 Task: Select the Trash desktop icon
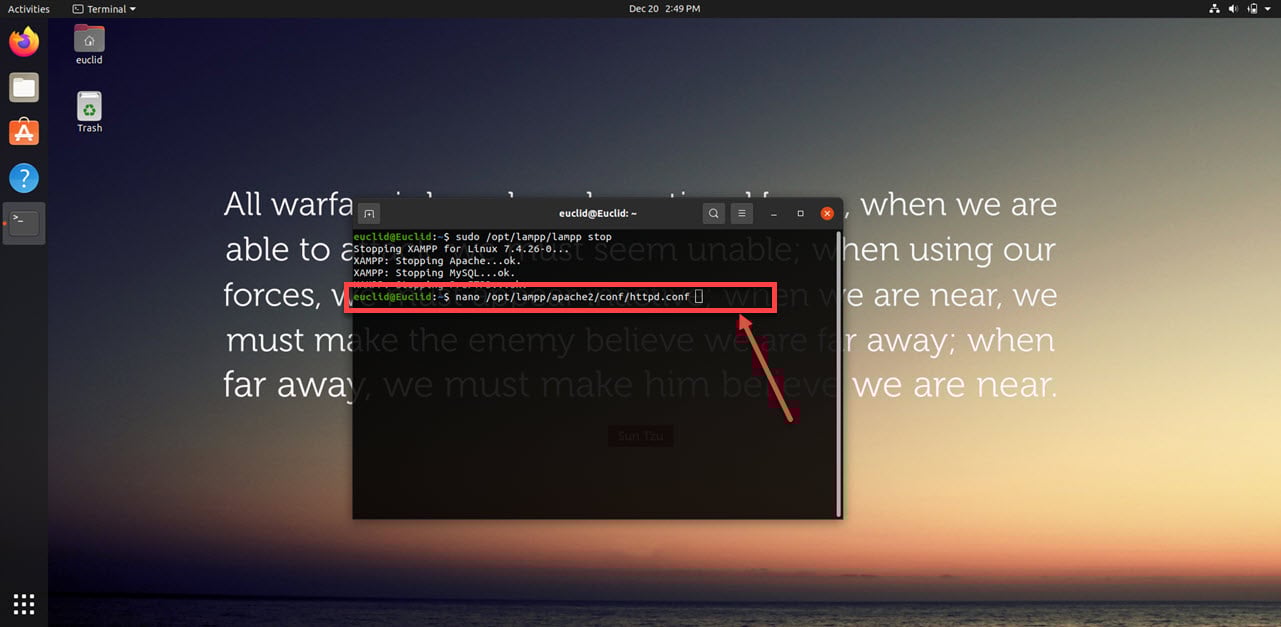point(89,112)
